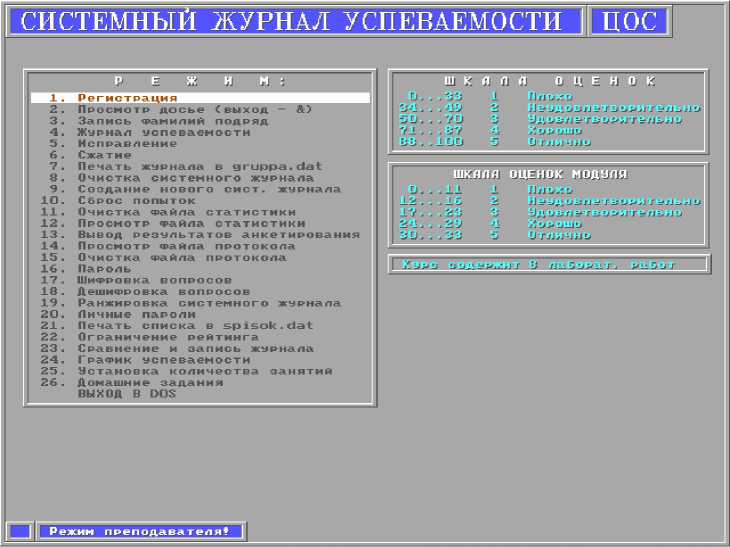Open item 24 График успеваемости
730x547 pixels.
tap(145, 360)
